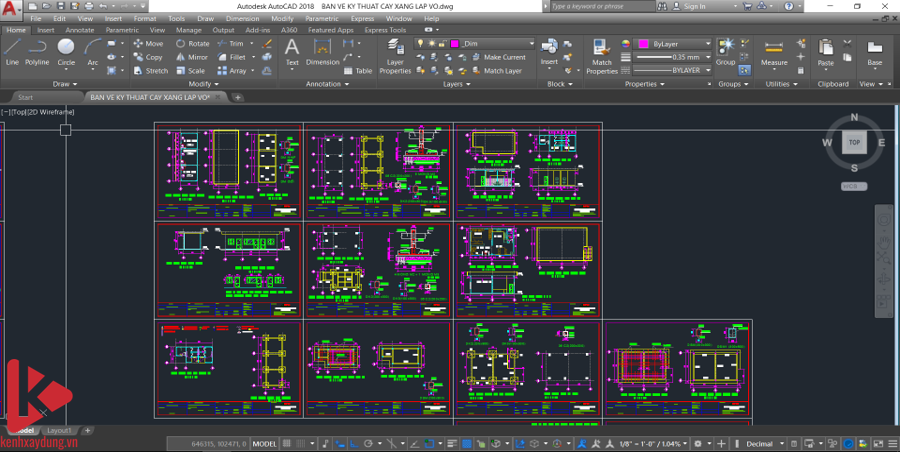Toggle grid display in status bar
Image resolution: width=900 pixels, height=452 pixels.
click(289, 443)
